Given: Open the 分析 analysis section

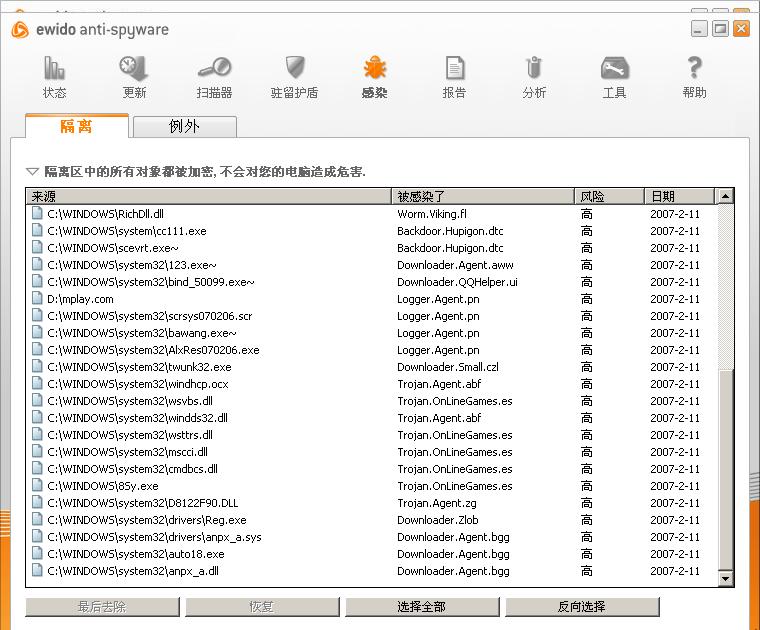Looking at the screenshot, I should tap(534, 77).
